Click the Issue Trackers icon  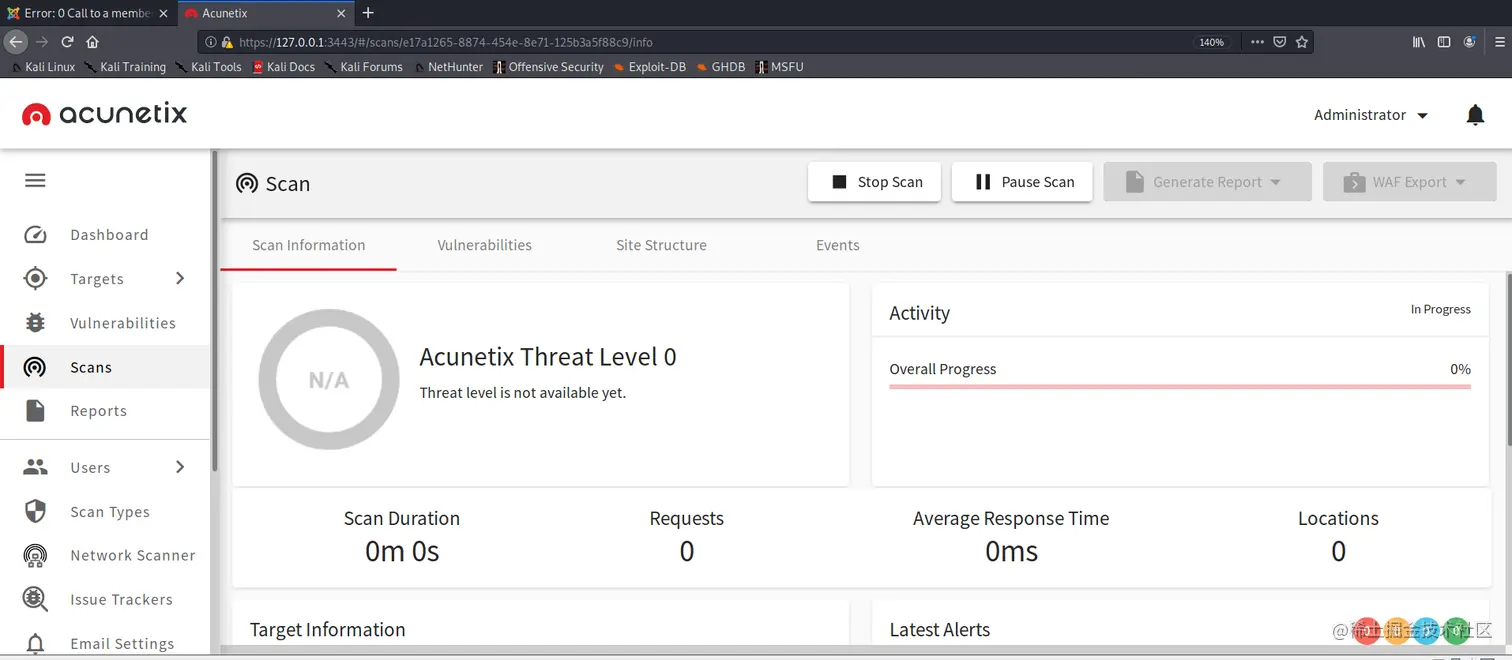(x=35, y=599)
